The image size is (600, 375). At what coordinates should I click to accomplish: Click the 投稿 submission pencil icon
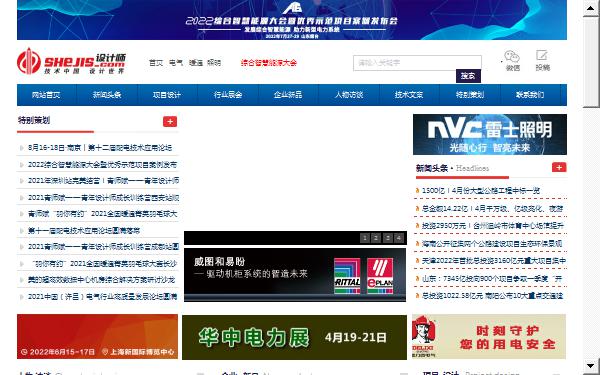(542, 56)
